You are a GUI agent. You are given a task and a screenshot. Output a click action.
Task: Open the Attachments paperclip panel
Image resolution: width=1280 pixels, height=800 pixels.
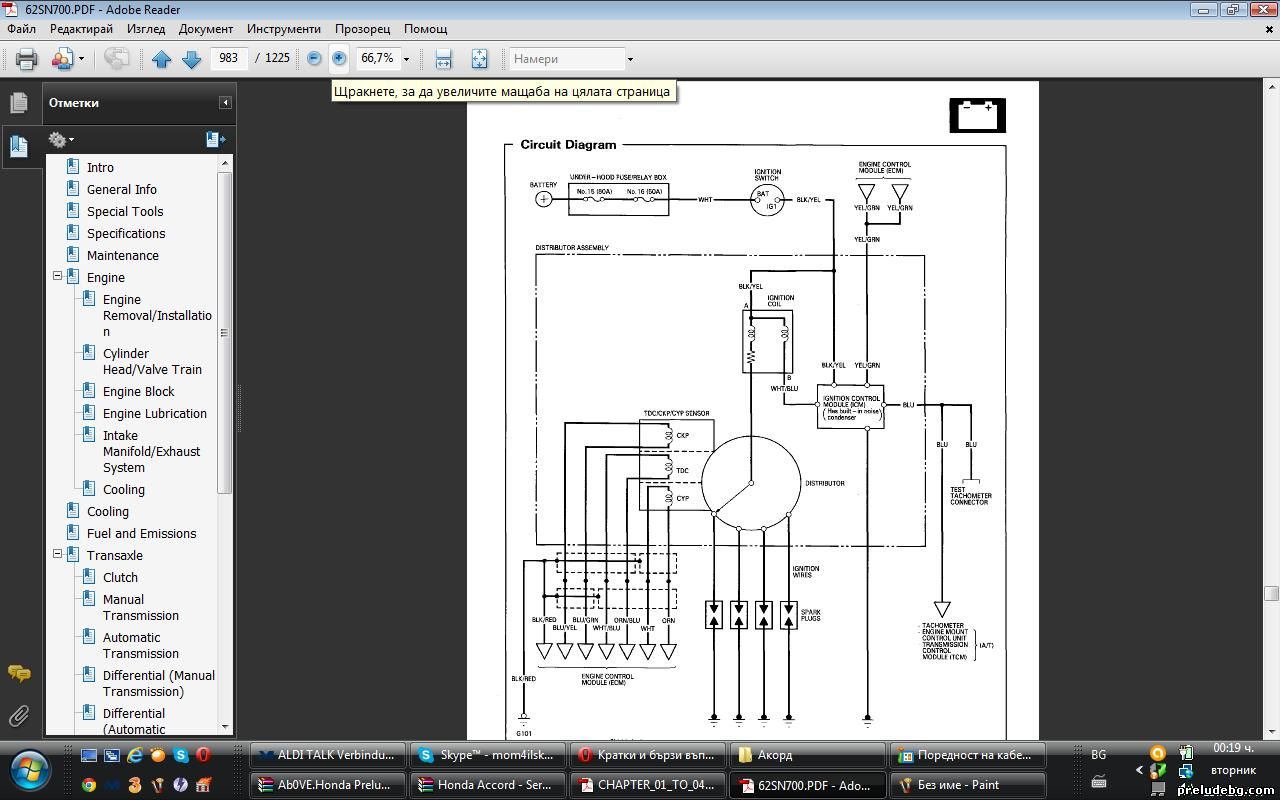(x=18, y=716)
